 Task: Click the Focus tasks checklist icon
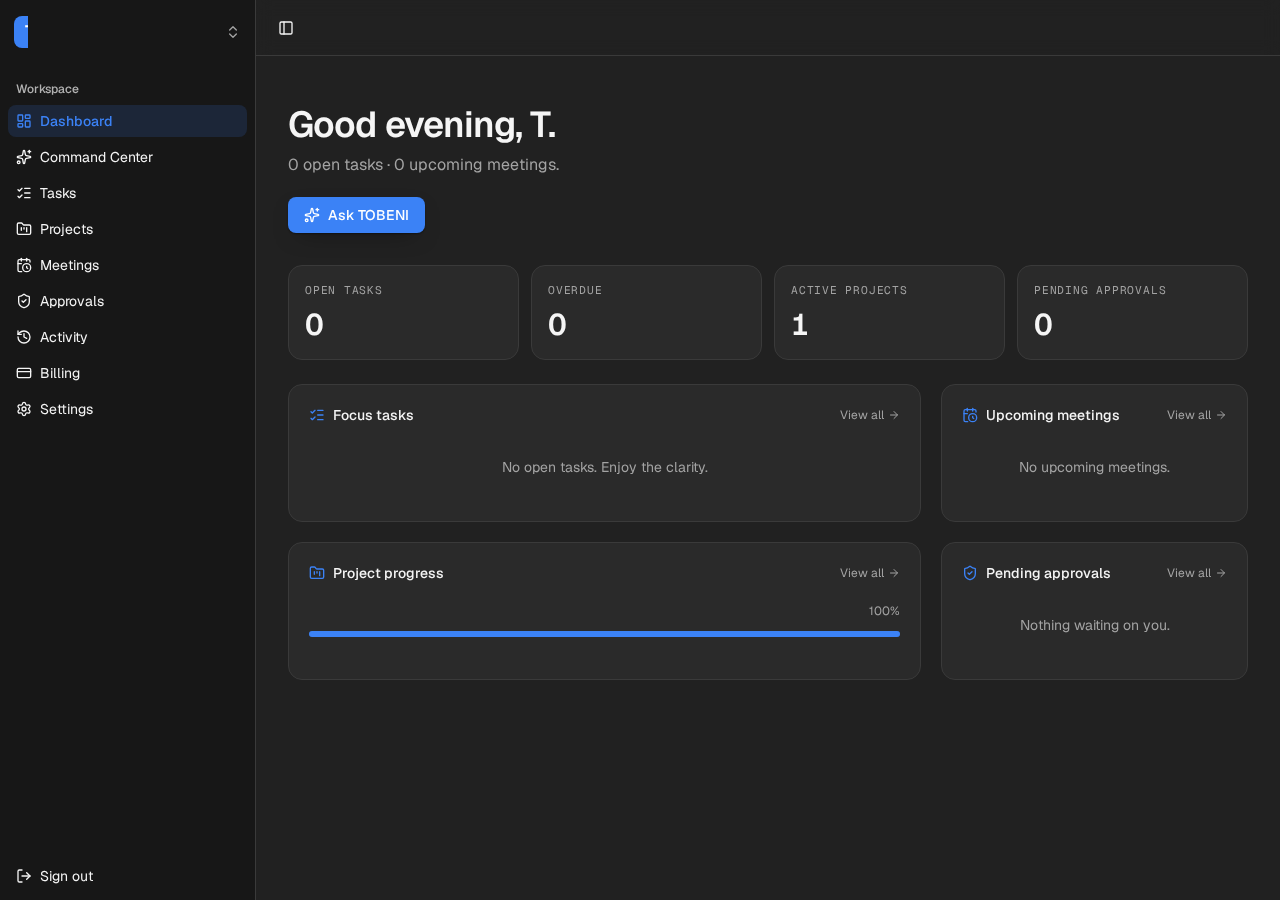click(317, 415)
